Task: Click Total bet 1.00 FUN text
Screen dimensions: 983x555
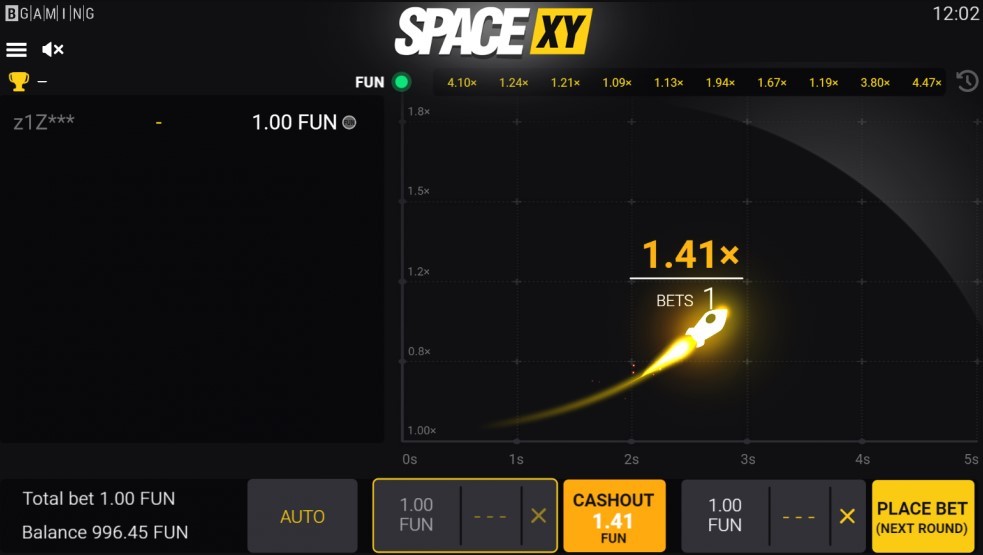Action: pyautogui.click(x=98, y=499)
